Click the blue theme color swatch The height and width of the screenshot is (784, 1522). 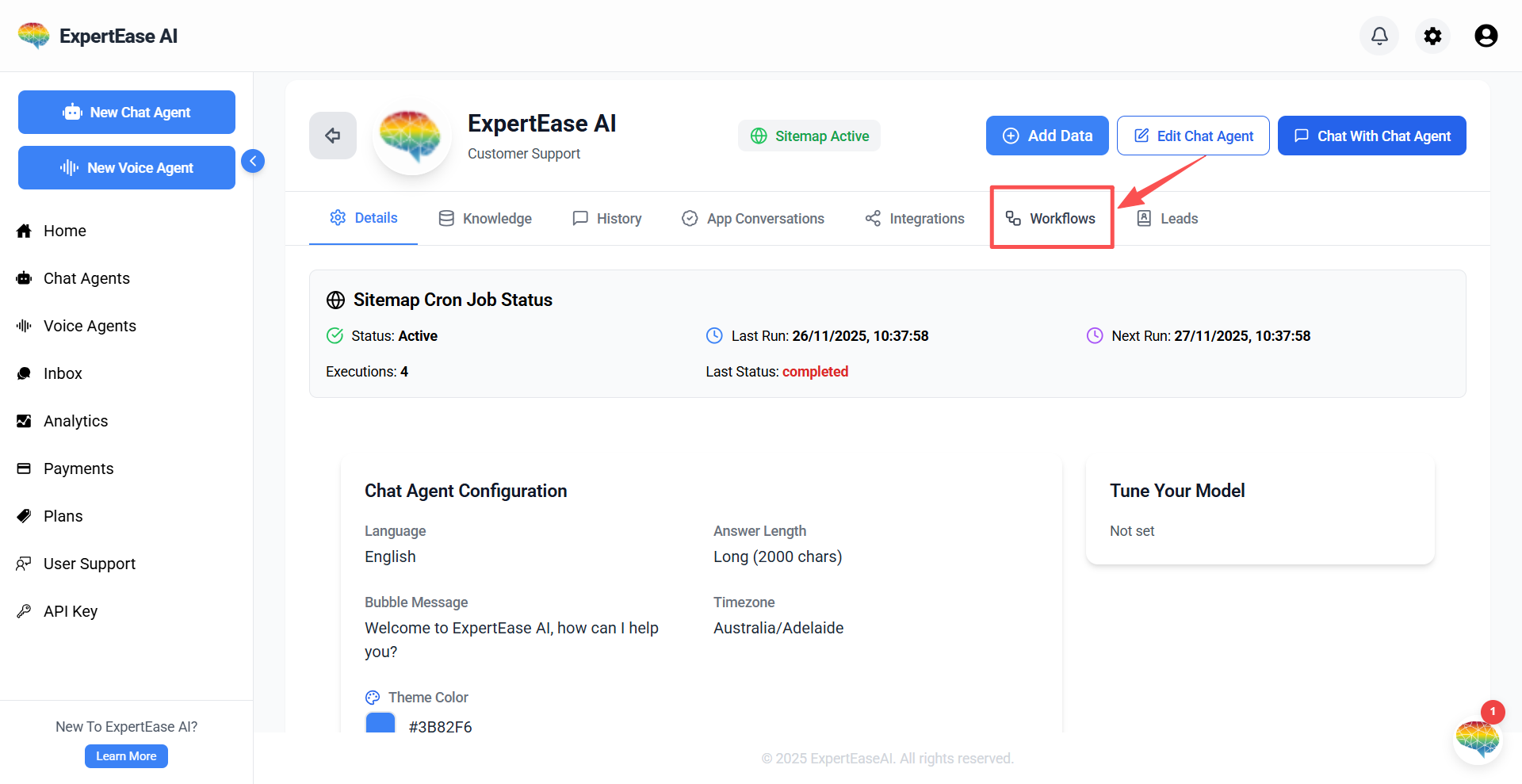tap(380, 724)
